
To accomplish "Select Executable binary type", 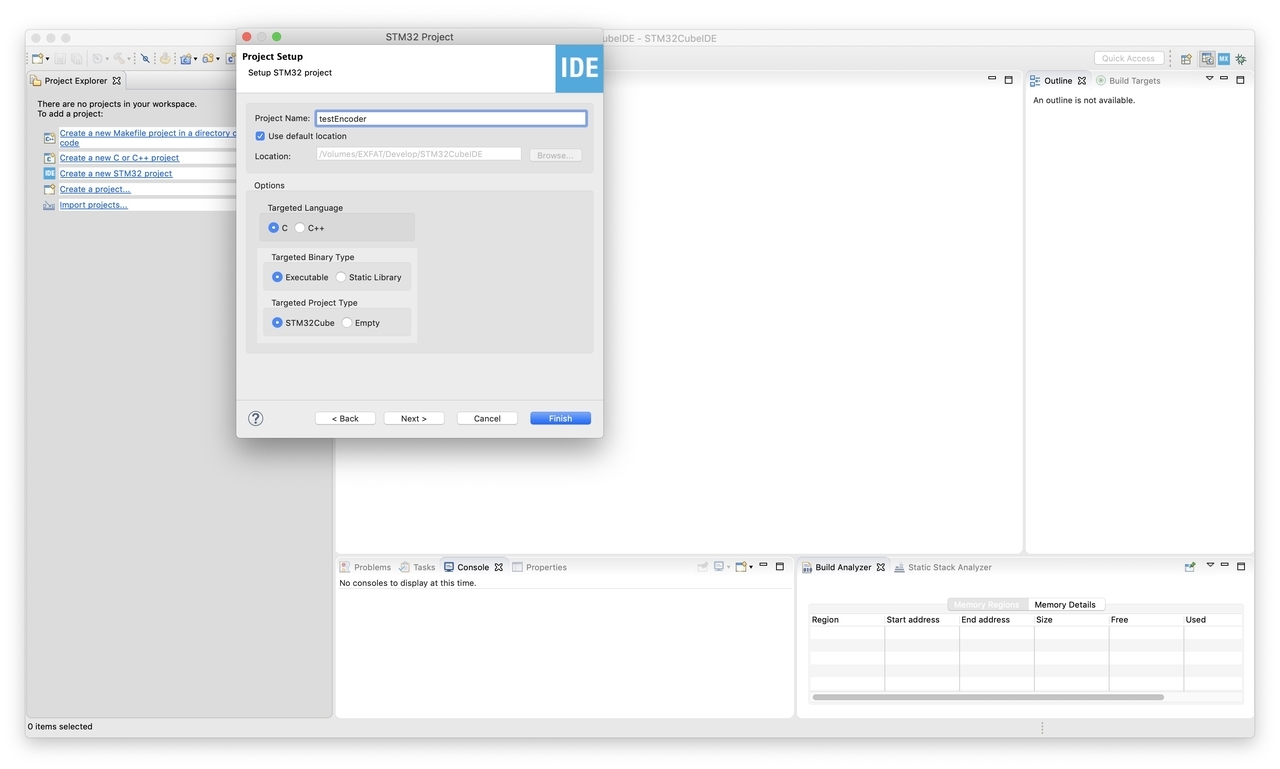I will click(277, 277).
